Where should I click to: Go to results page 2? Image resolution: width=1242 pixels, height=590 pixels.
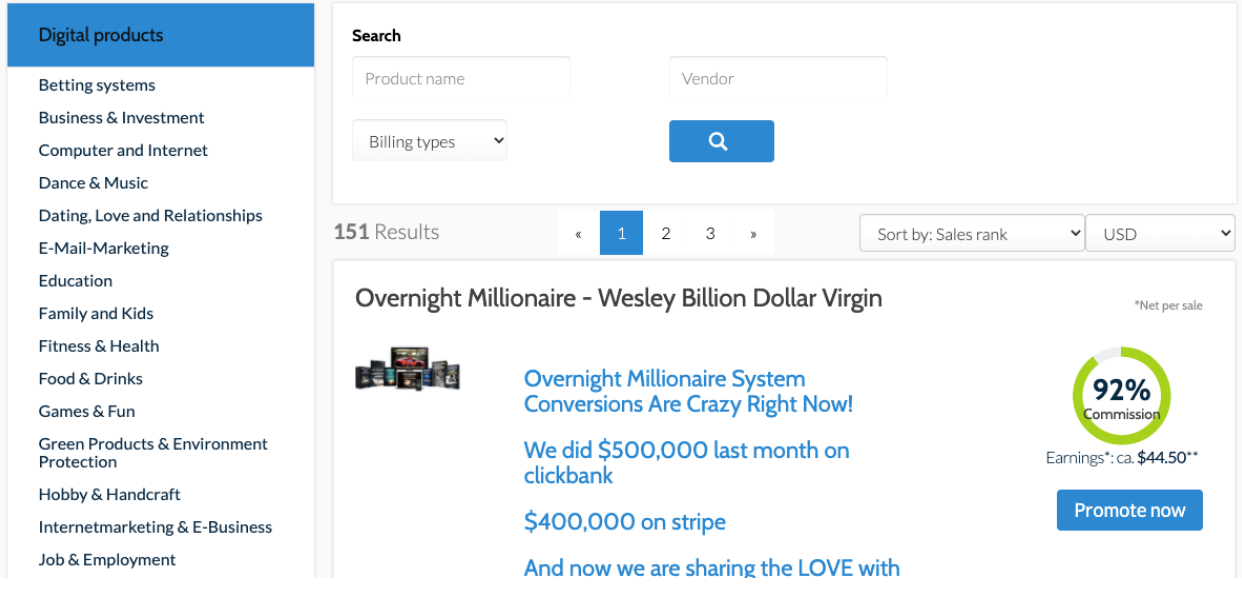click(665, 234)
